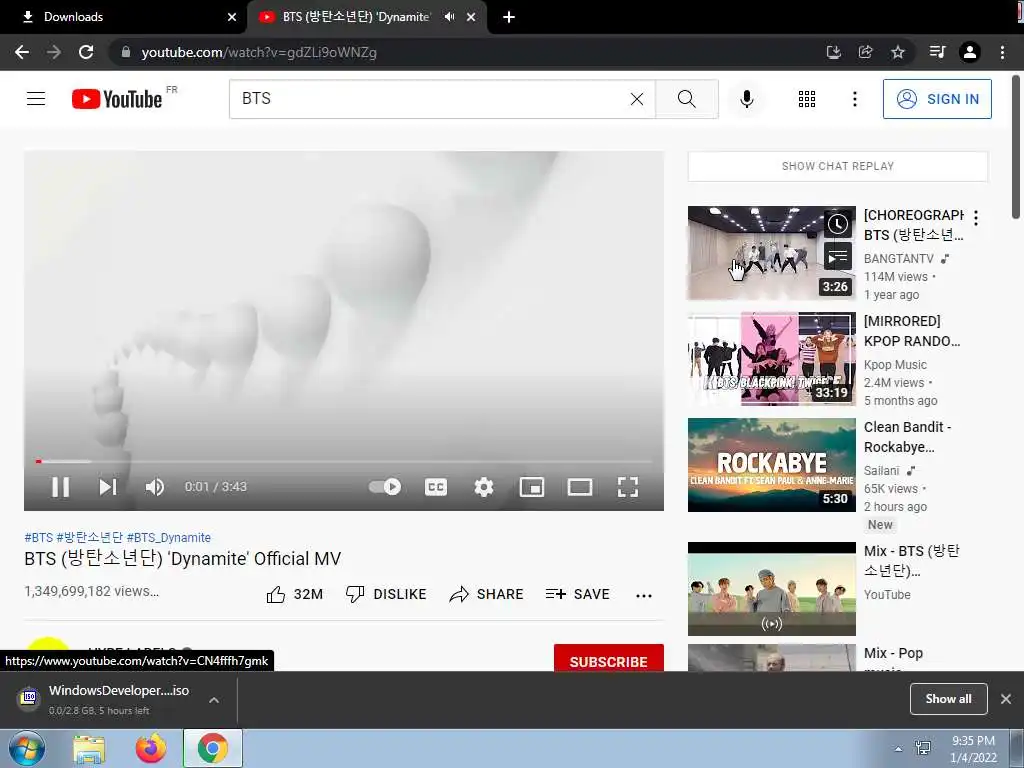Image resolution: width=1024 pixels, height=768 pixels.
Task: Click the SIGN IN button
Action: (x=936, y=99)
